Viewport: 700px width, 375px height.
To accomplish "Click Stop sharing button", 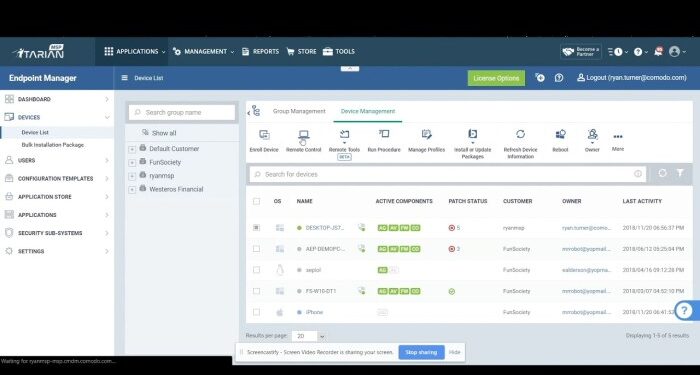I will [421, 352].
